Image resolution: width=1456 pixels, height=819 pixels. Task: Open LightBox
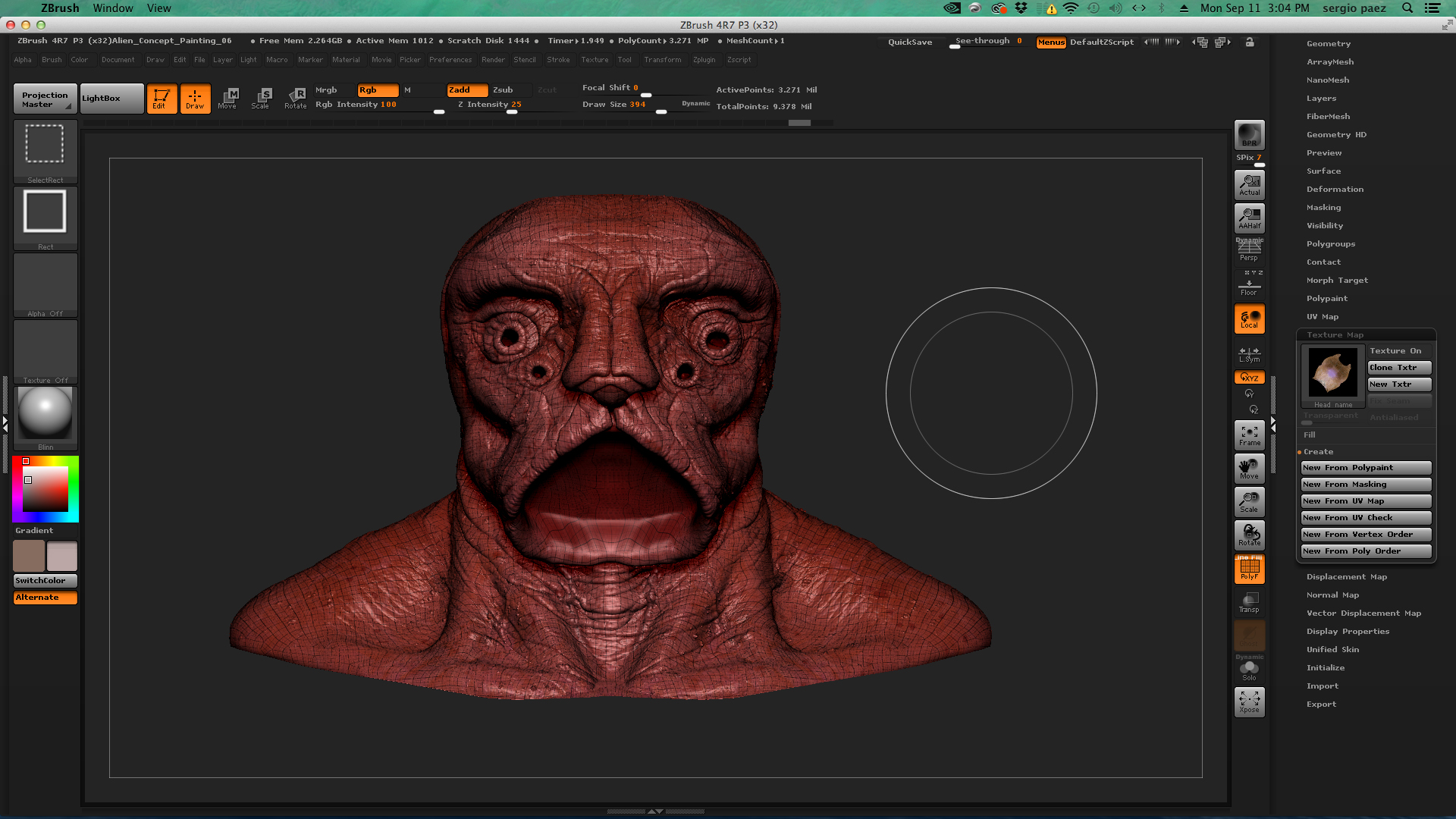[112, 99]
